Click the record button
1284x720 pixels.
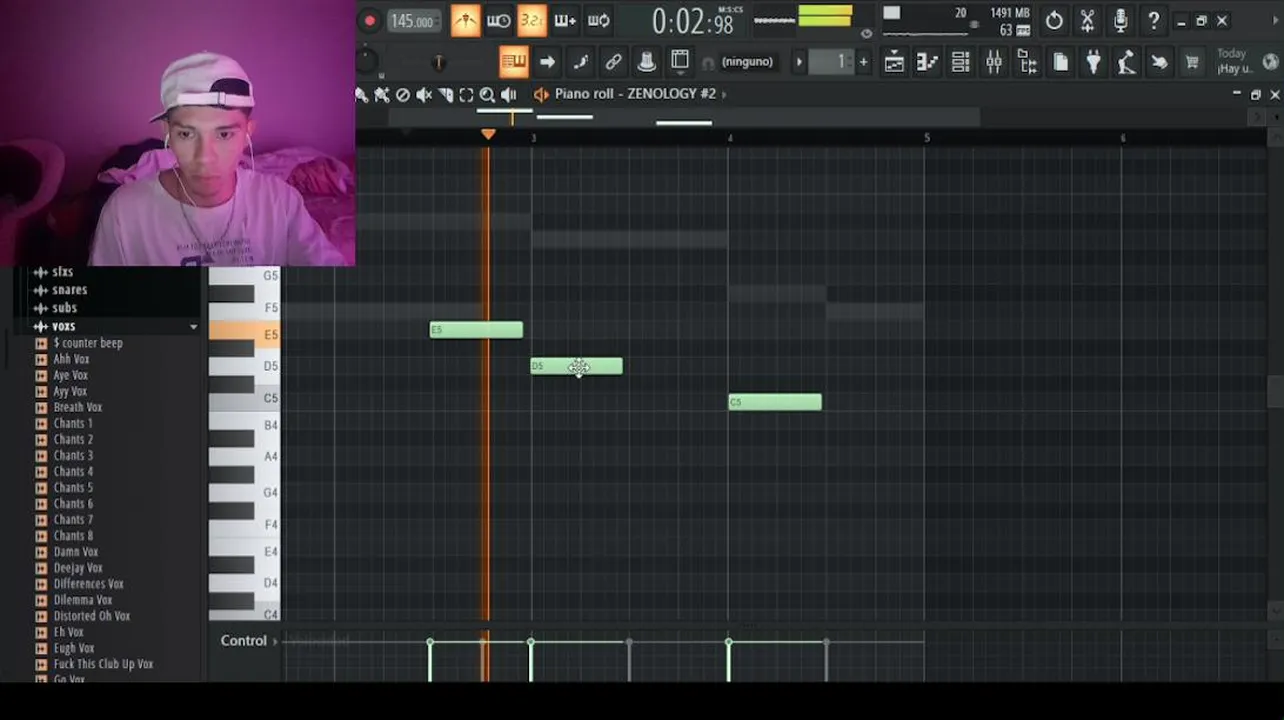click(x=370, y=21)
